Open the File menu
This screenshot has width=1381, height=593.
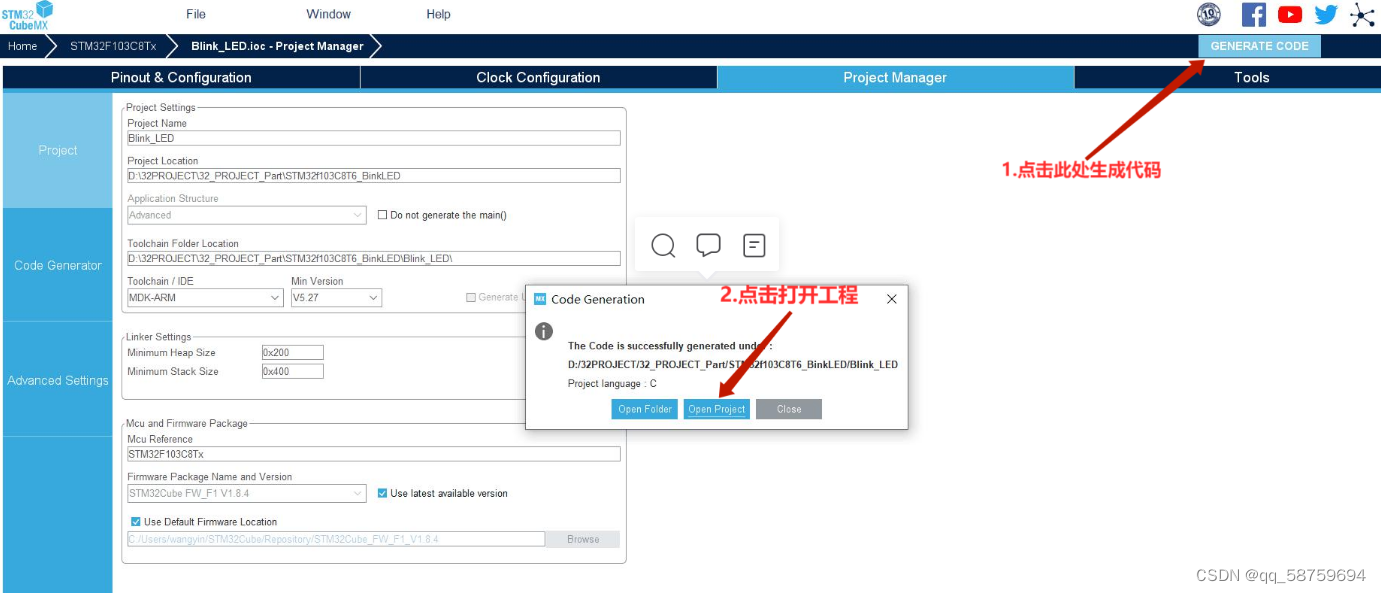point(196,14)
